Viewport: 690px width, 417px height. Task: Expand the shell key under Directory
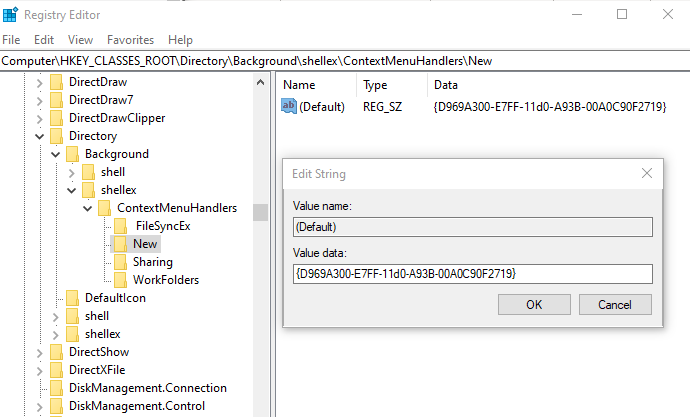55,317
